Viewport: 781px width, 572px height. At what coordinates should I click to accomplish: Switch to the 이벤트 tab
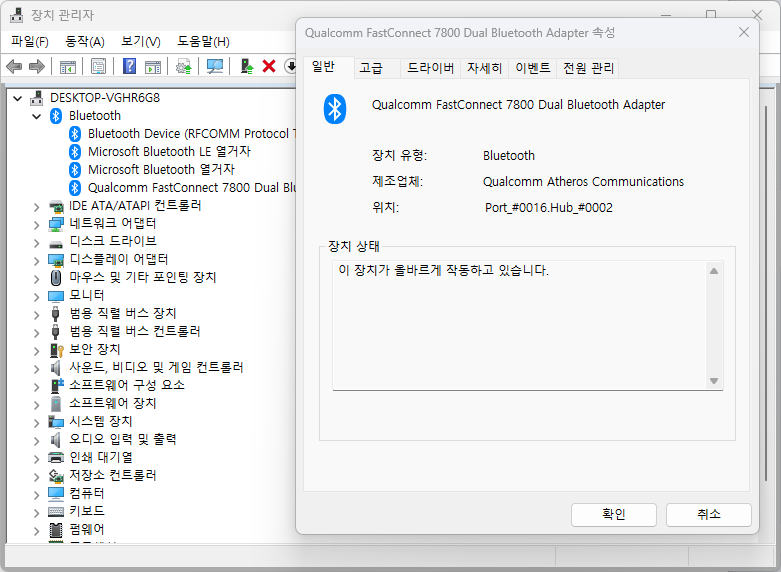pyautogui.click(x=532, y=68)
